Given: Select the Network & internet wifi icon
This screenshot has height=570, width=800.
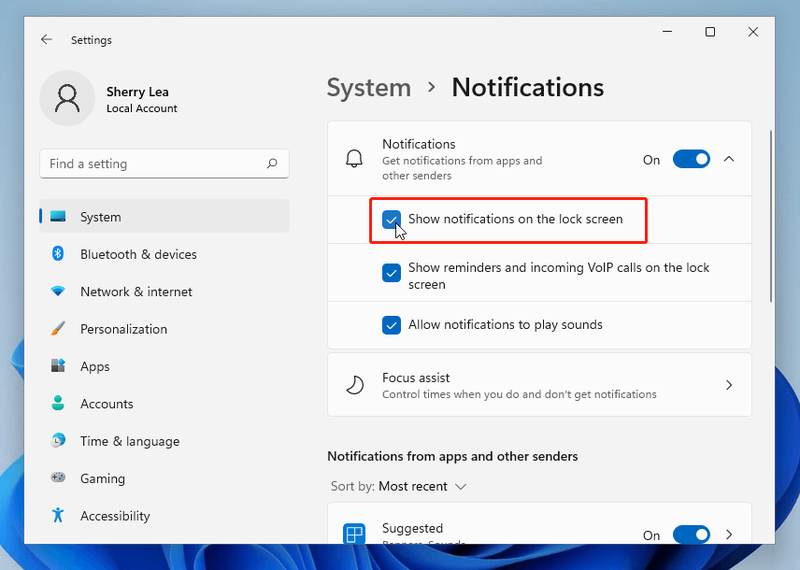Looking at the screenshot, I should (x=58, y=291).
